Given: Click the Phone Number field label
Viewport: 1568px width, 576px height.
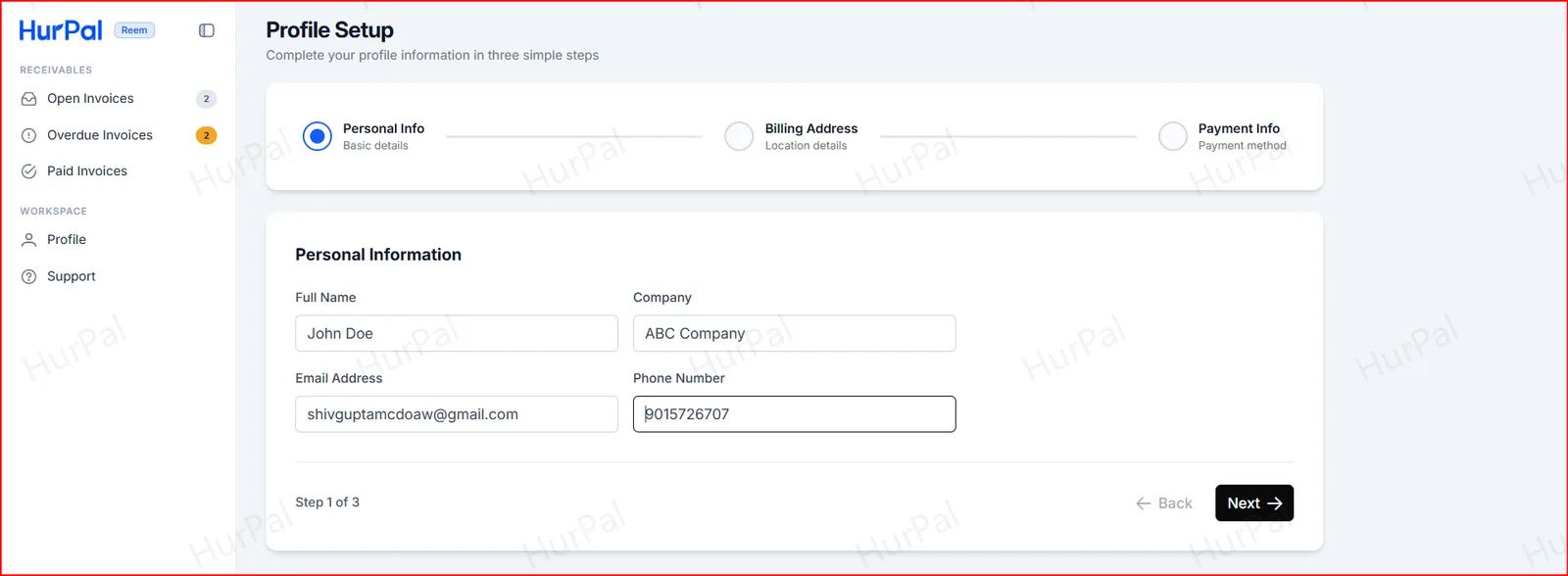Looking at the screenshot, I should [679, 378].
